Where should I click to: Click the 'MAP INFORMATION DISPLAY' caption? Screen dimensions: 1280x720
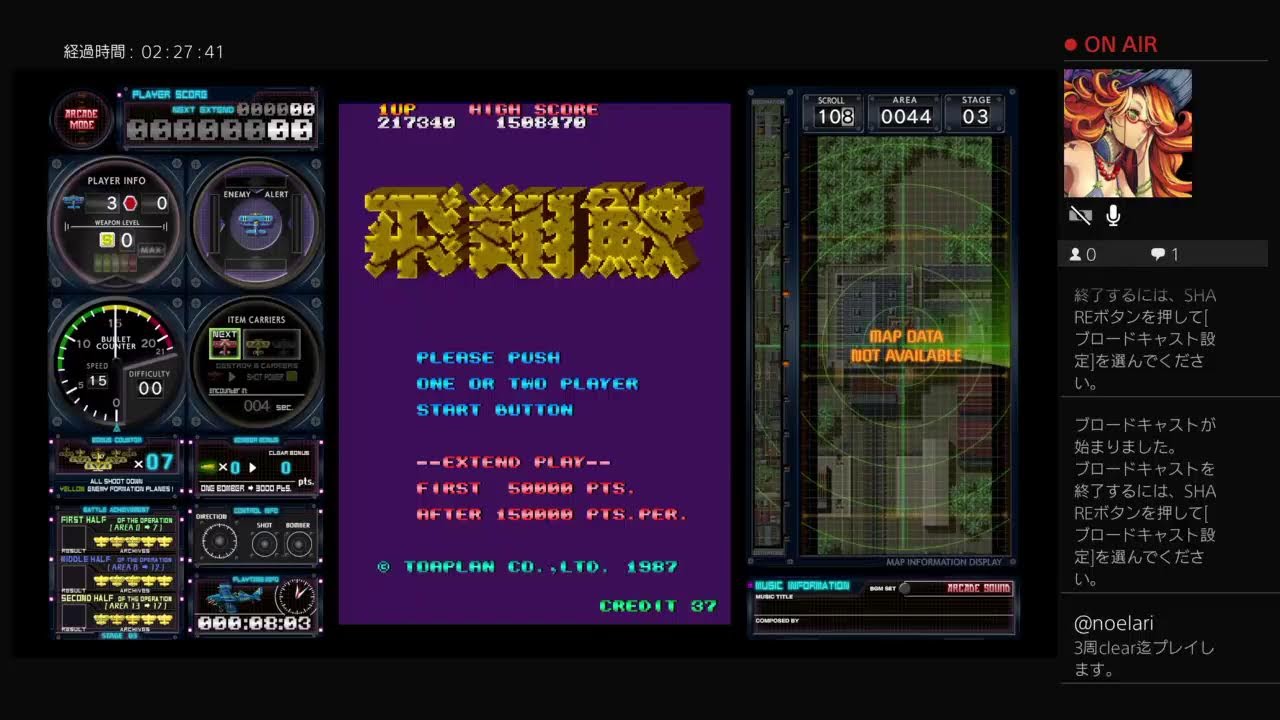944,562
